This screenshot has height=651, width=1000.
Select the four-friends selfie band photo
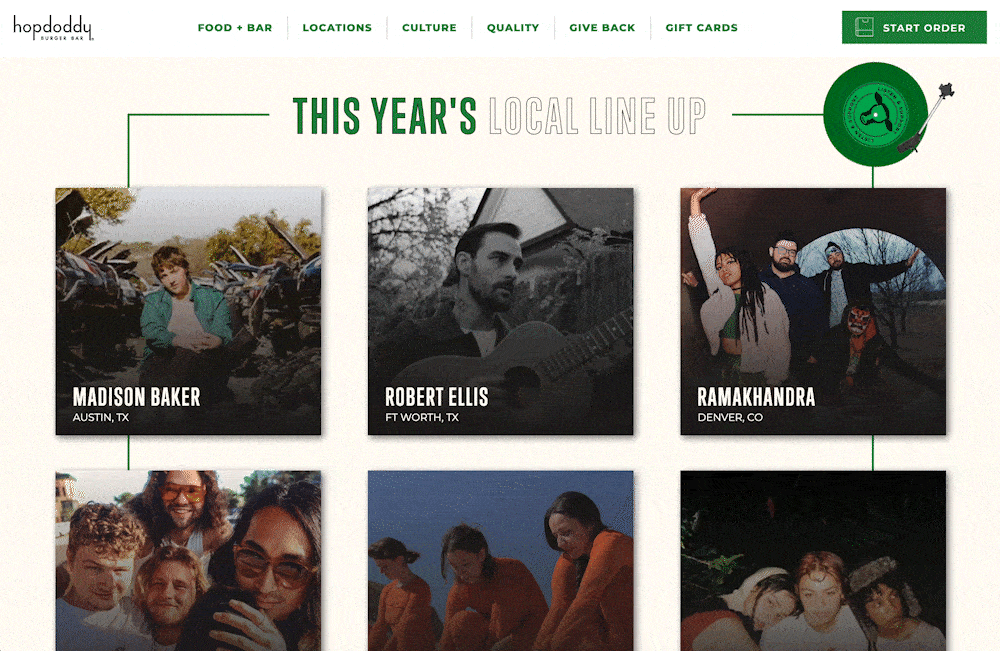188,561
